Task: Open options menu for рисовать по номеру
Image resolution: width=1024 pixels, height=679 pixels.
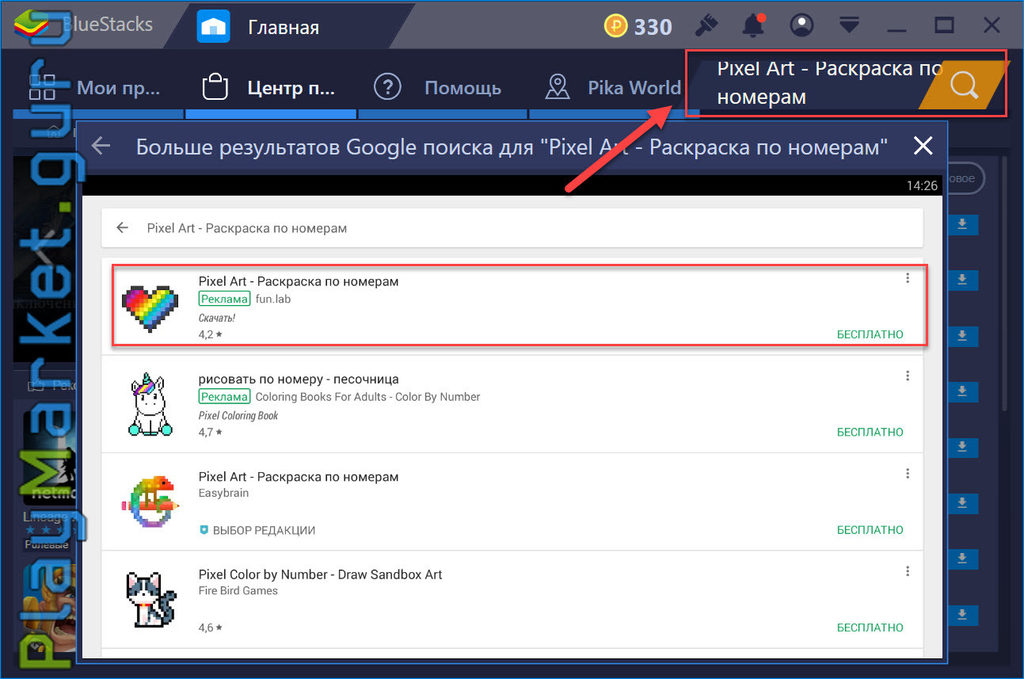Action: (907, 376)
